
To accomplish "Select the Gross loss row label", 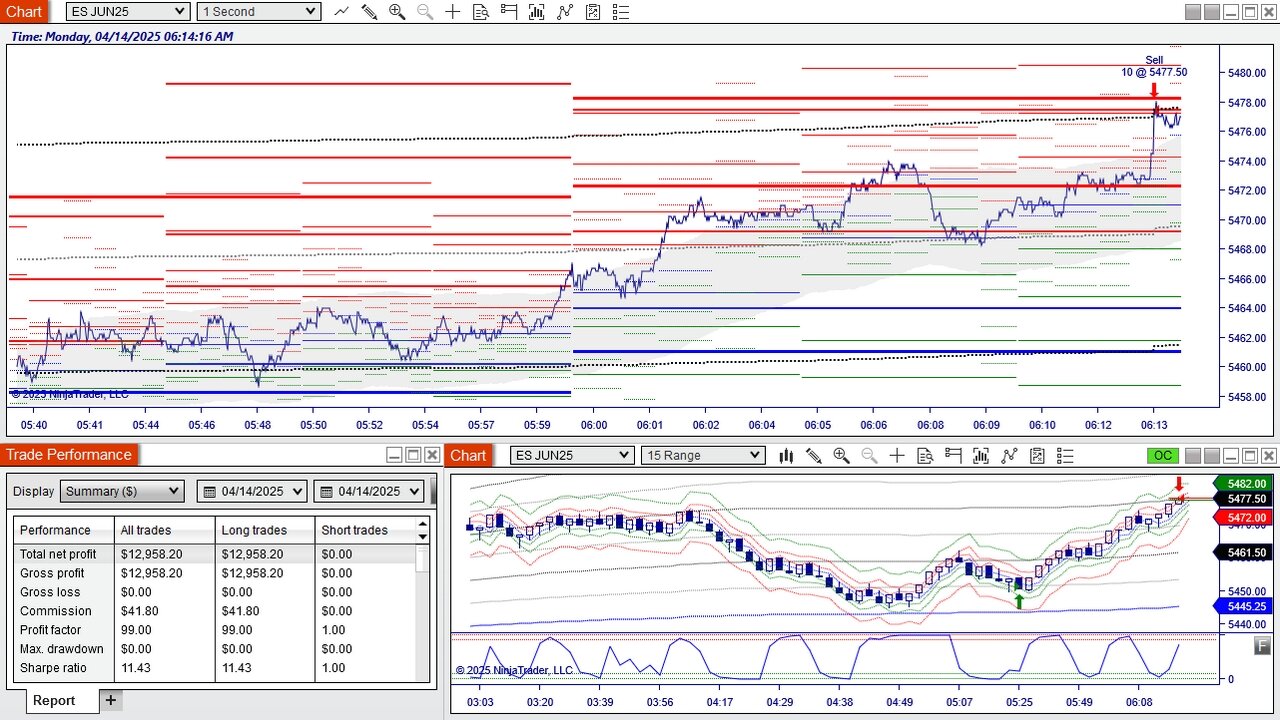I will pos(50,592).
